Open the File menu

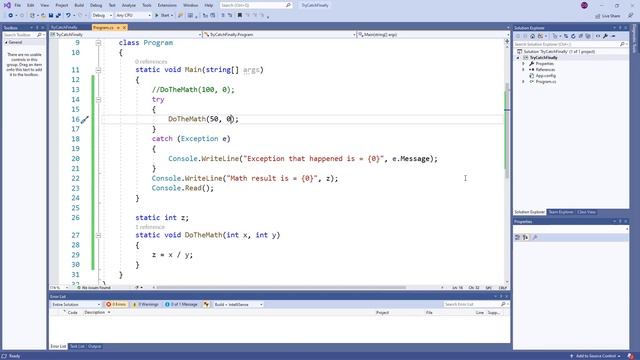(x=18, y=5)
